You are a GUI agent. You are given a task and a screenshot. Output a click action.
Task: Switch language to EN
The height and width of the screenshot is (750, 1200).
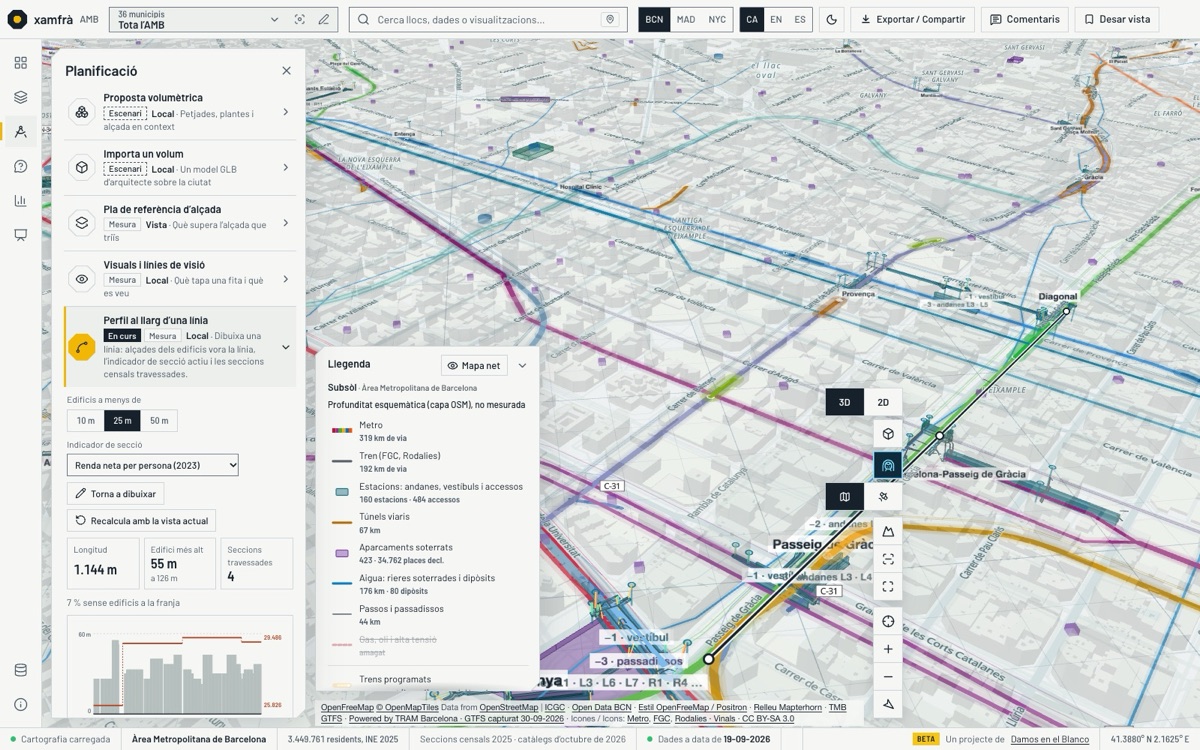point(776,20)
